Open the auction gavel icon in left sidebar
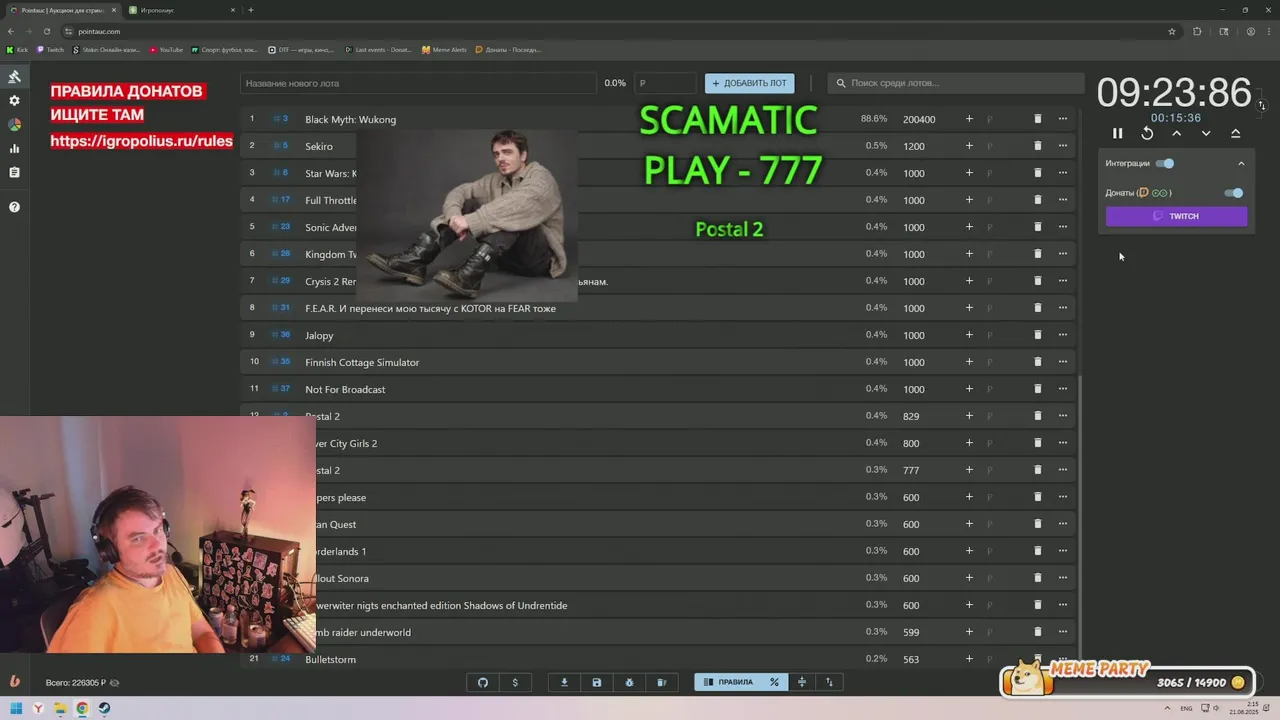Viewport: 1280px width, 720px height. point(14,77)
